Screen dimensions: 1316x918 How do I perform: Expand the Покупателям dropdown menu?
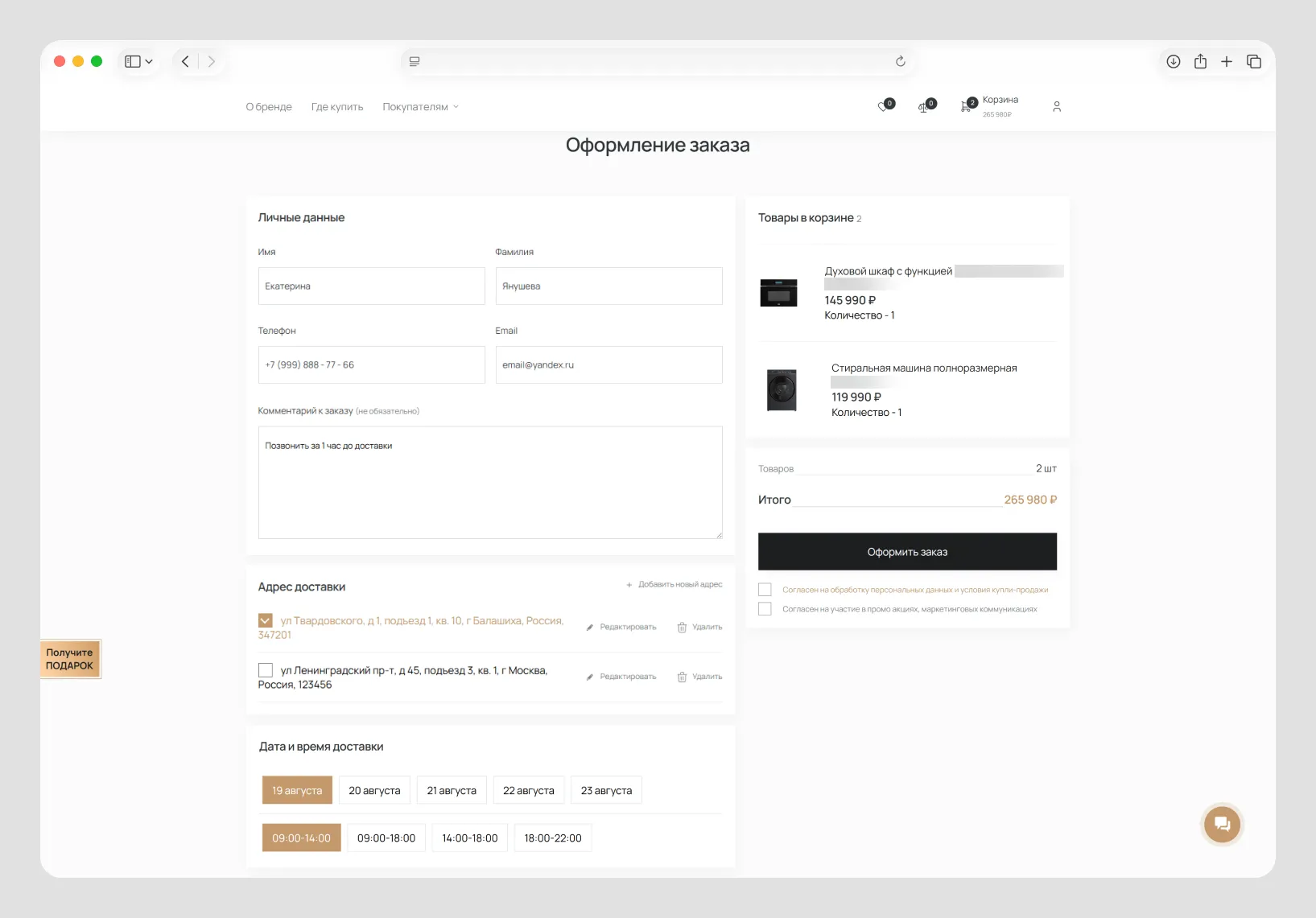420,107
